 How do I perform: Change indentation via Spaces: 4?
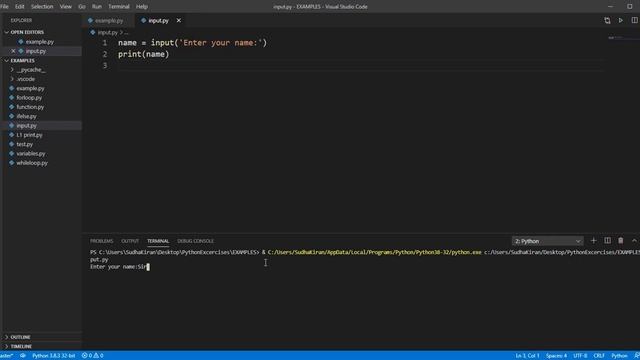(556, 356)
